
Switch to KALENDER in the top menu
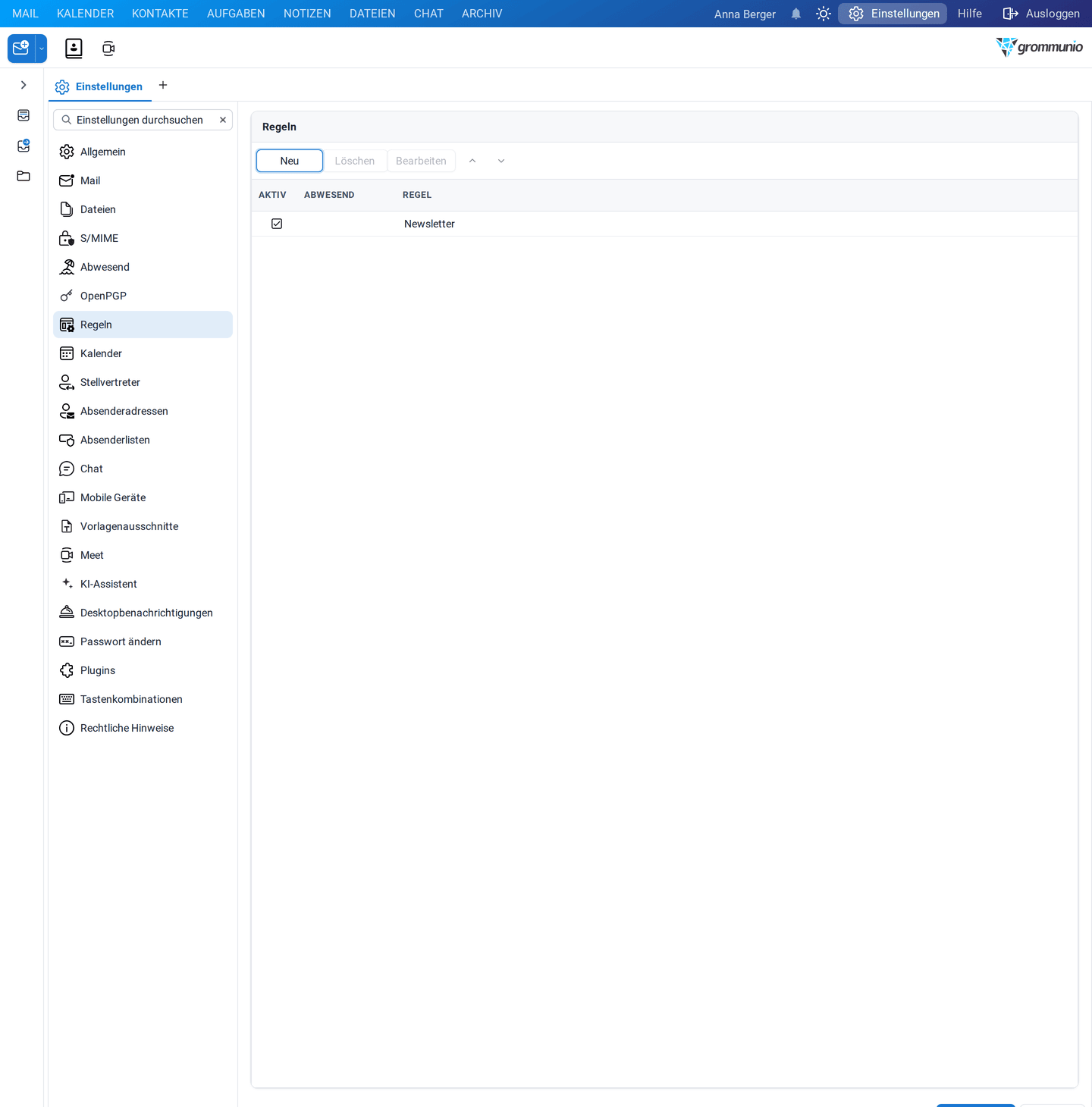[x=86, y=14]
